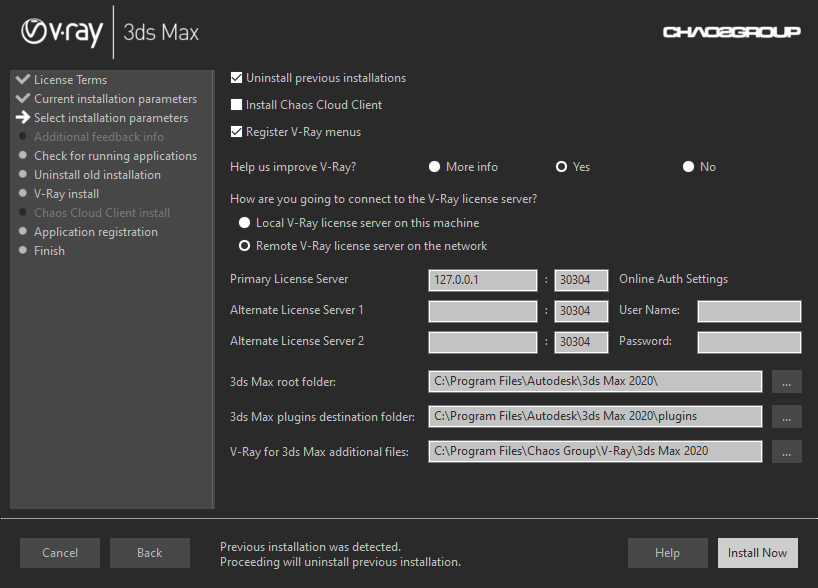Enable Install Chaos Cloud Client

coord(235,104)
